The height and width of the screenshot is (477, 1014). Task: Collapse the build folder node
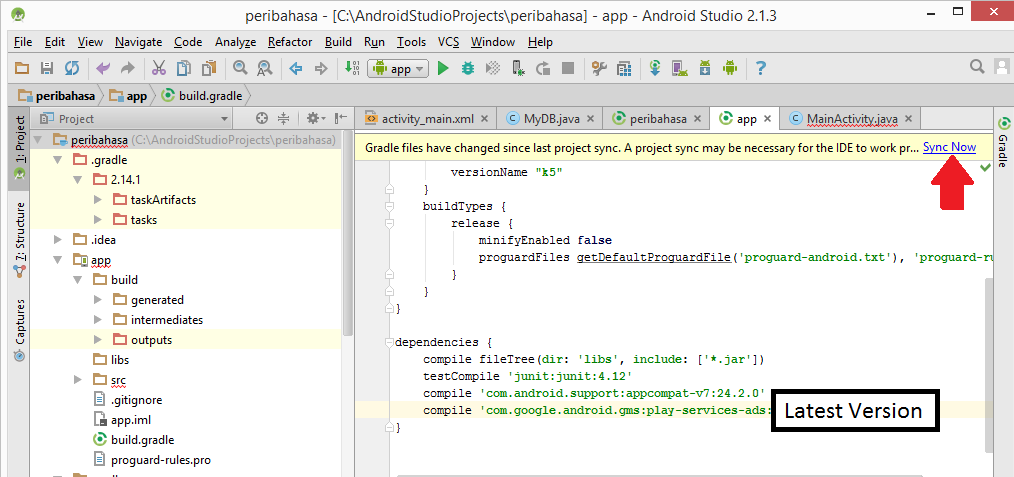pos(78,280)
